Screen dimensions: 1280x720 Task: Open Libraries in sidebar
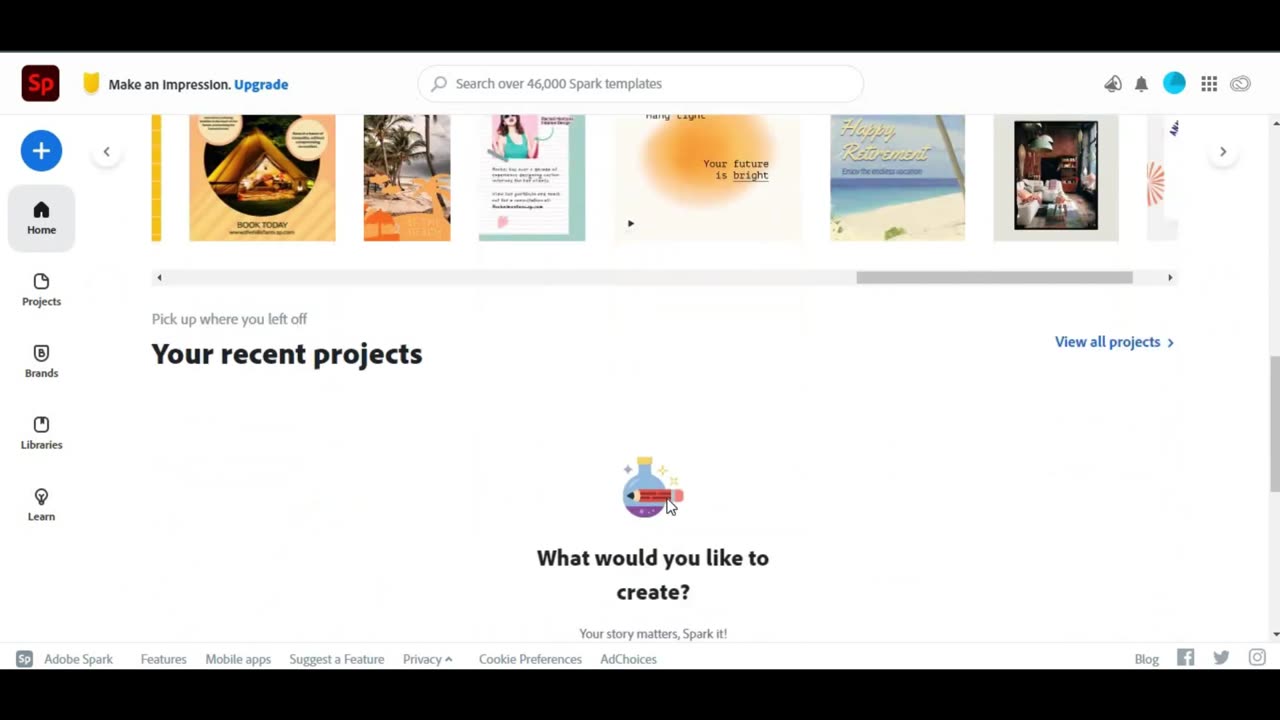tap(41, 433)
